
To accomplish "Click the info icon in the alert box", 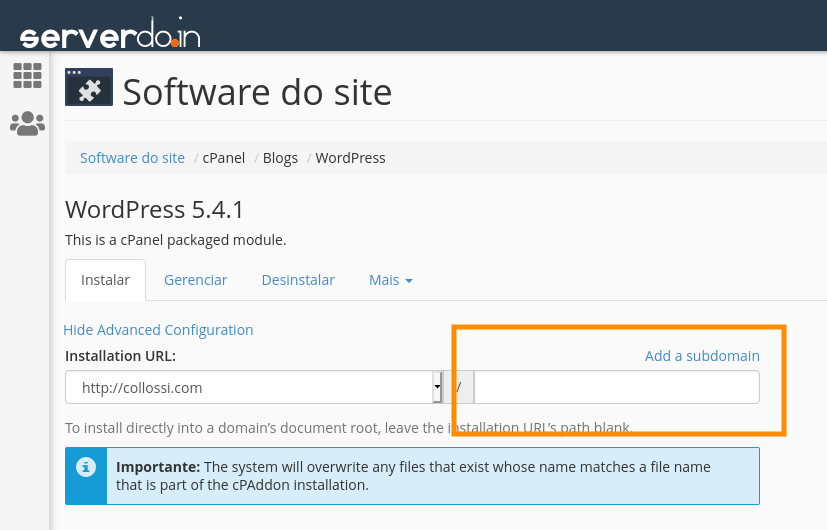I will (87, 467).
